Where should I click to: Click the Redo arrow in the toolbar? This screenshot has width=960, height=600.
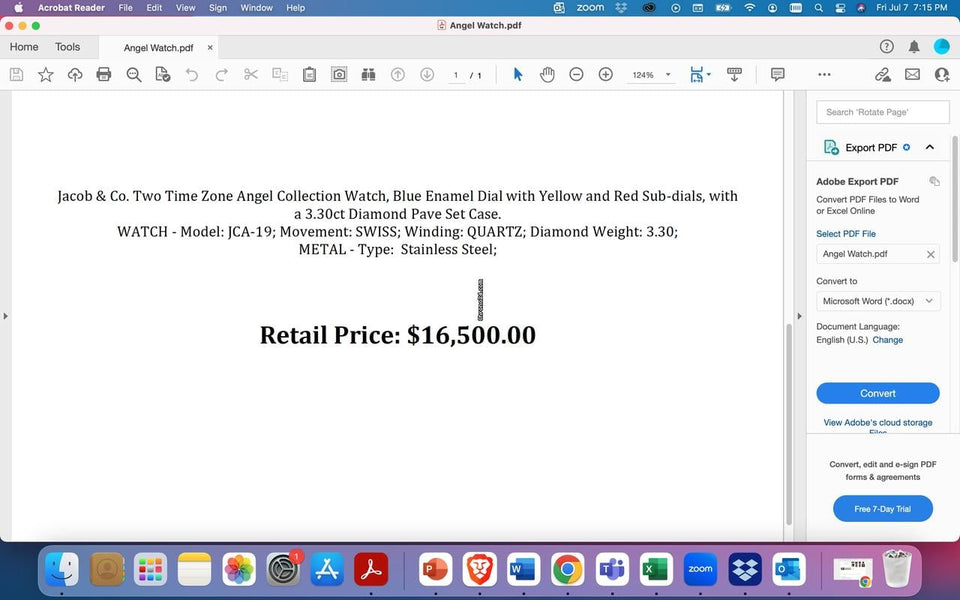pos(221,75)
